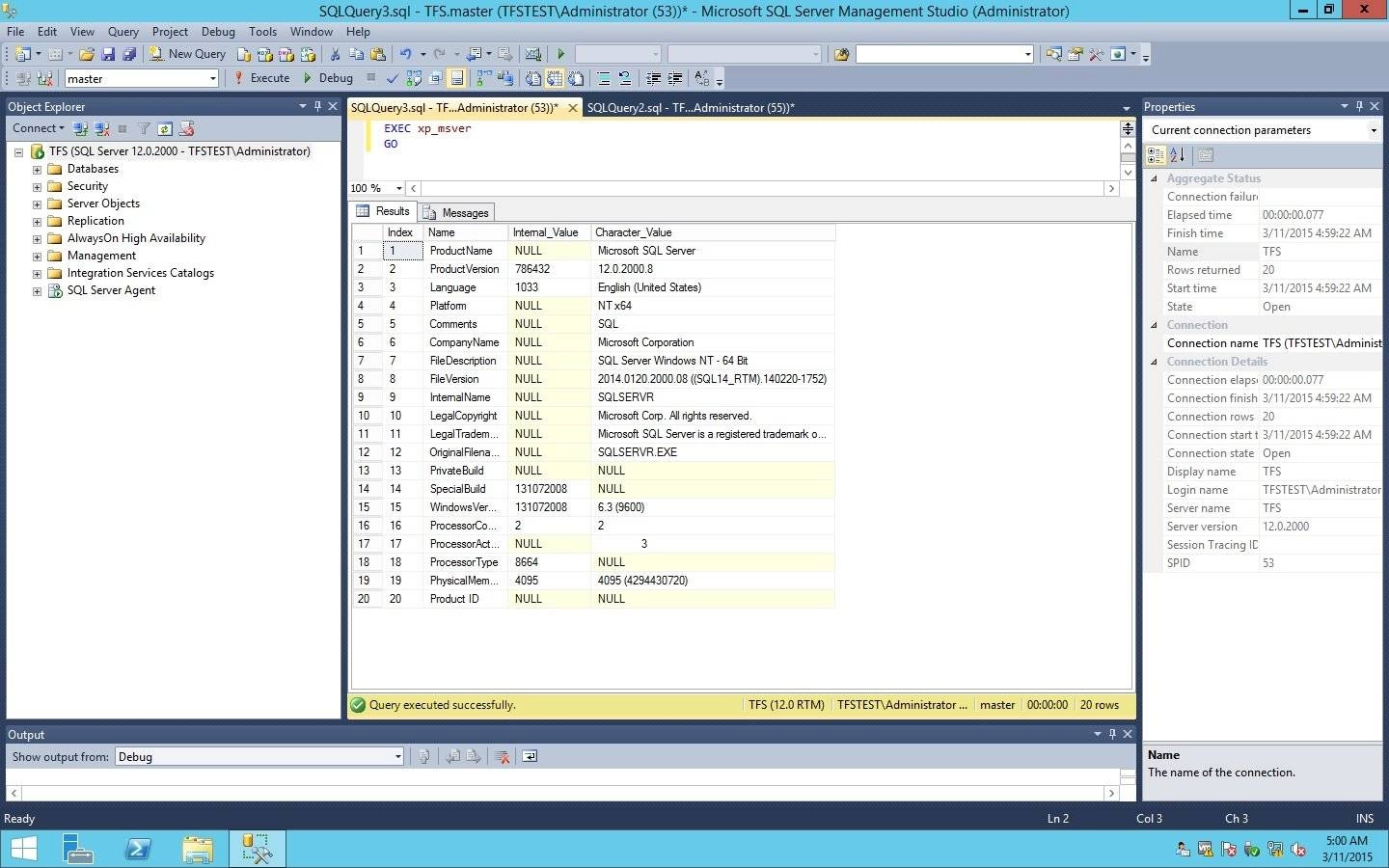This screenshot has height=868, width=1389.
Task: Click Connect Object Explorer plug icon
Action: 81,128
